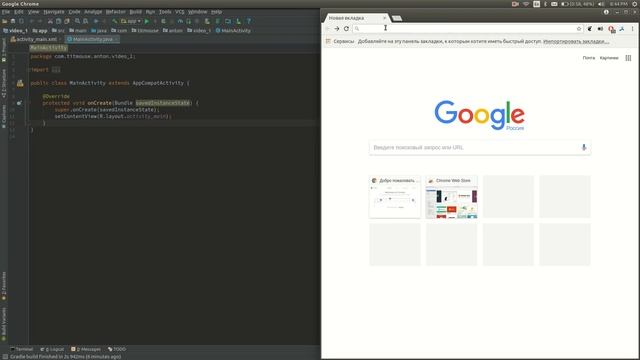The image size is (640, 360).
Task: Open the Refactor menu
Action: 116,12
